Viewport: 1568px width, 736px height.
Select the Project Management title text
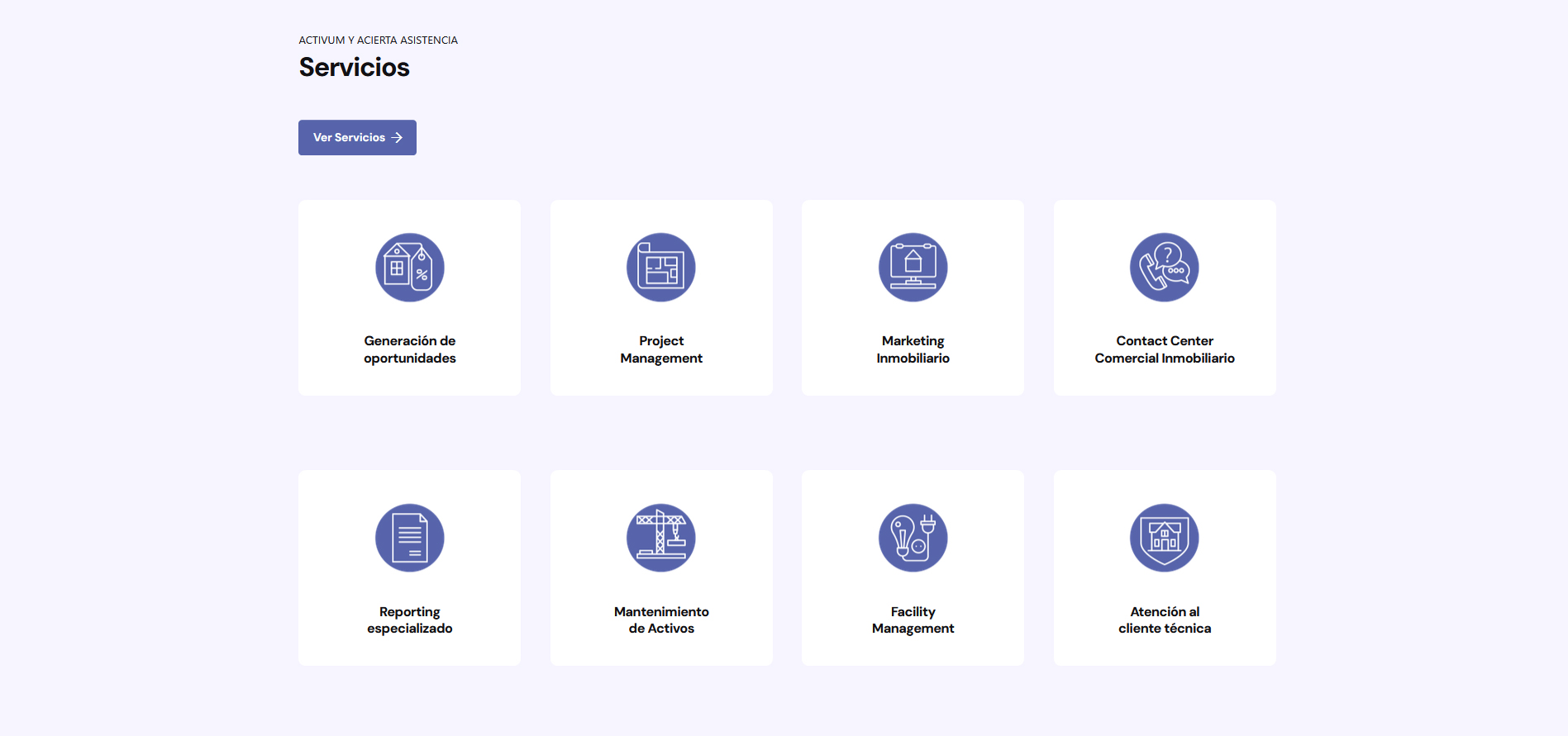661,349
